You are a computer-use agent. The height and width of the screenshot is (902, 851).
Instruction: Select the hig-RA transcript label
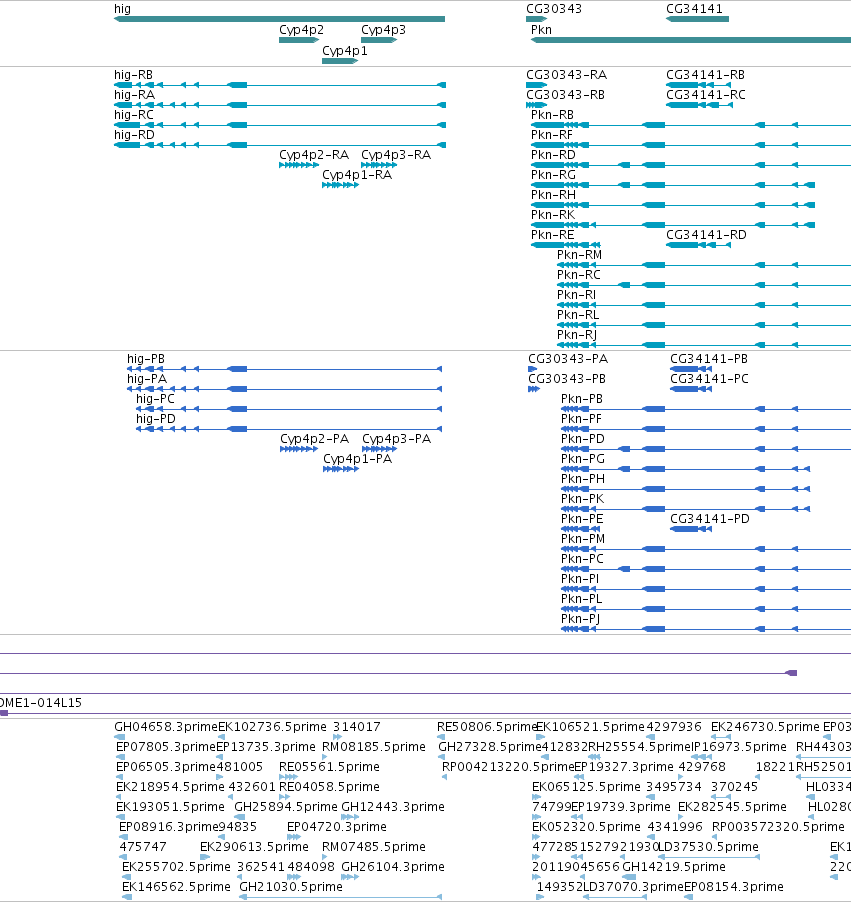(134, 95)
